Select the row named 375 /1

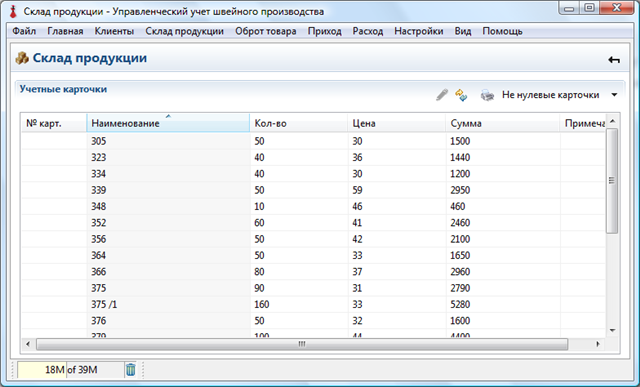tap(313, 305)
